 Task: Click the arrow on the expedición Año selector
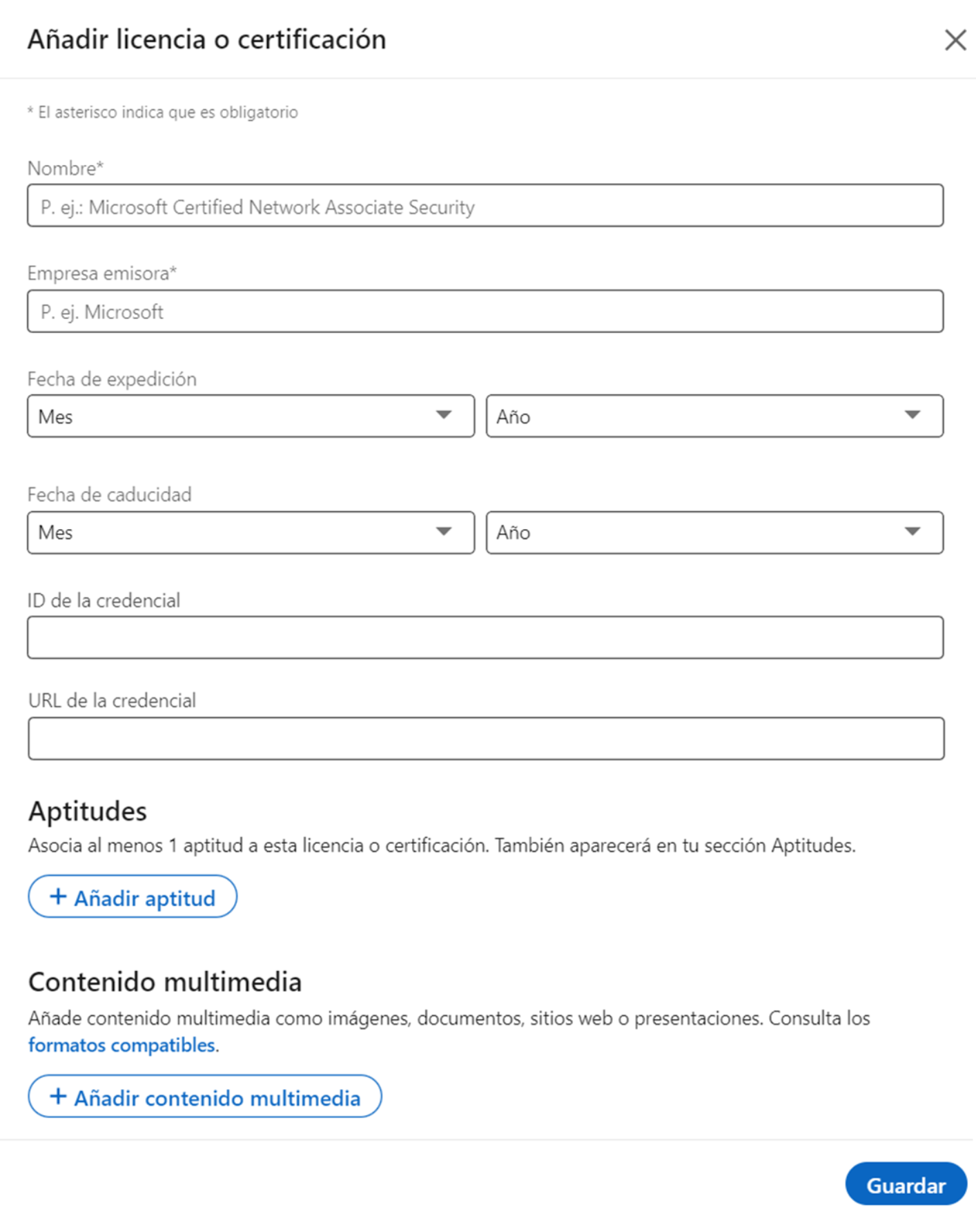912,415
